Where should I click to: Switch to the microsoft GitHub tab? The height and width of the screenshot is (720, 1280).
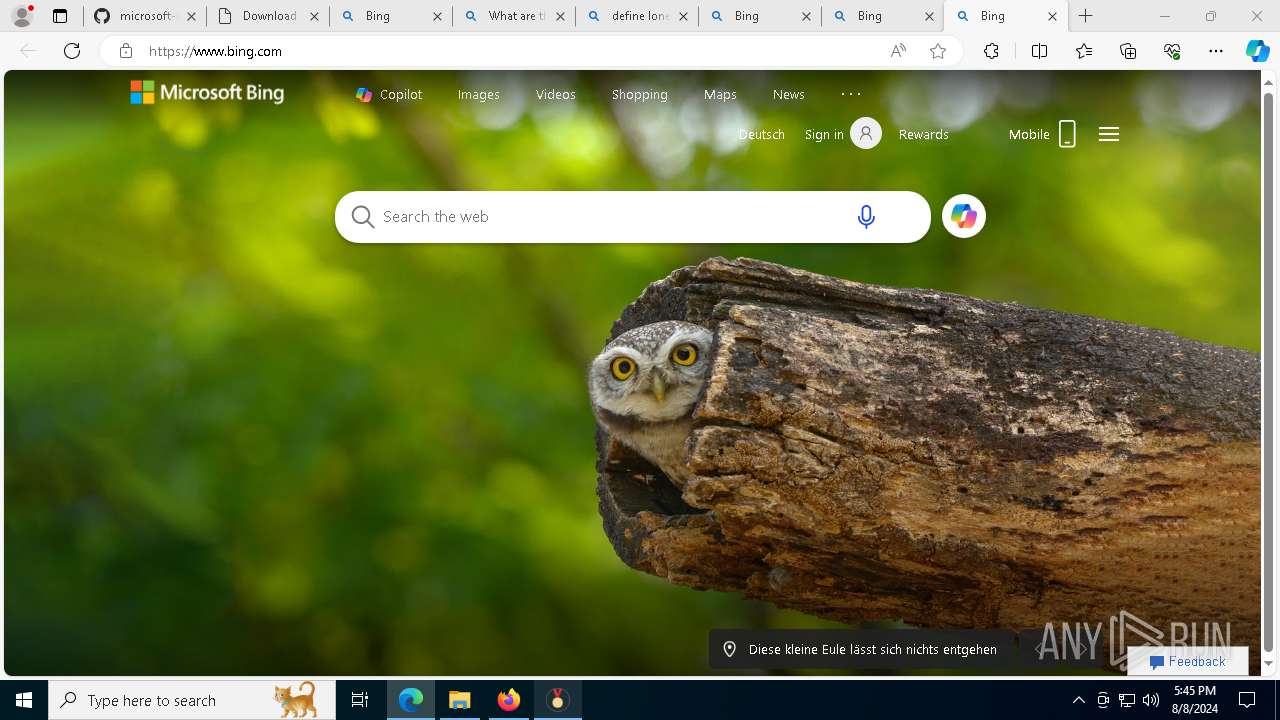(x=145, y=16)
